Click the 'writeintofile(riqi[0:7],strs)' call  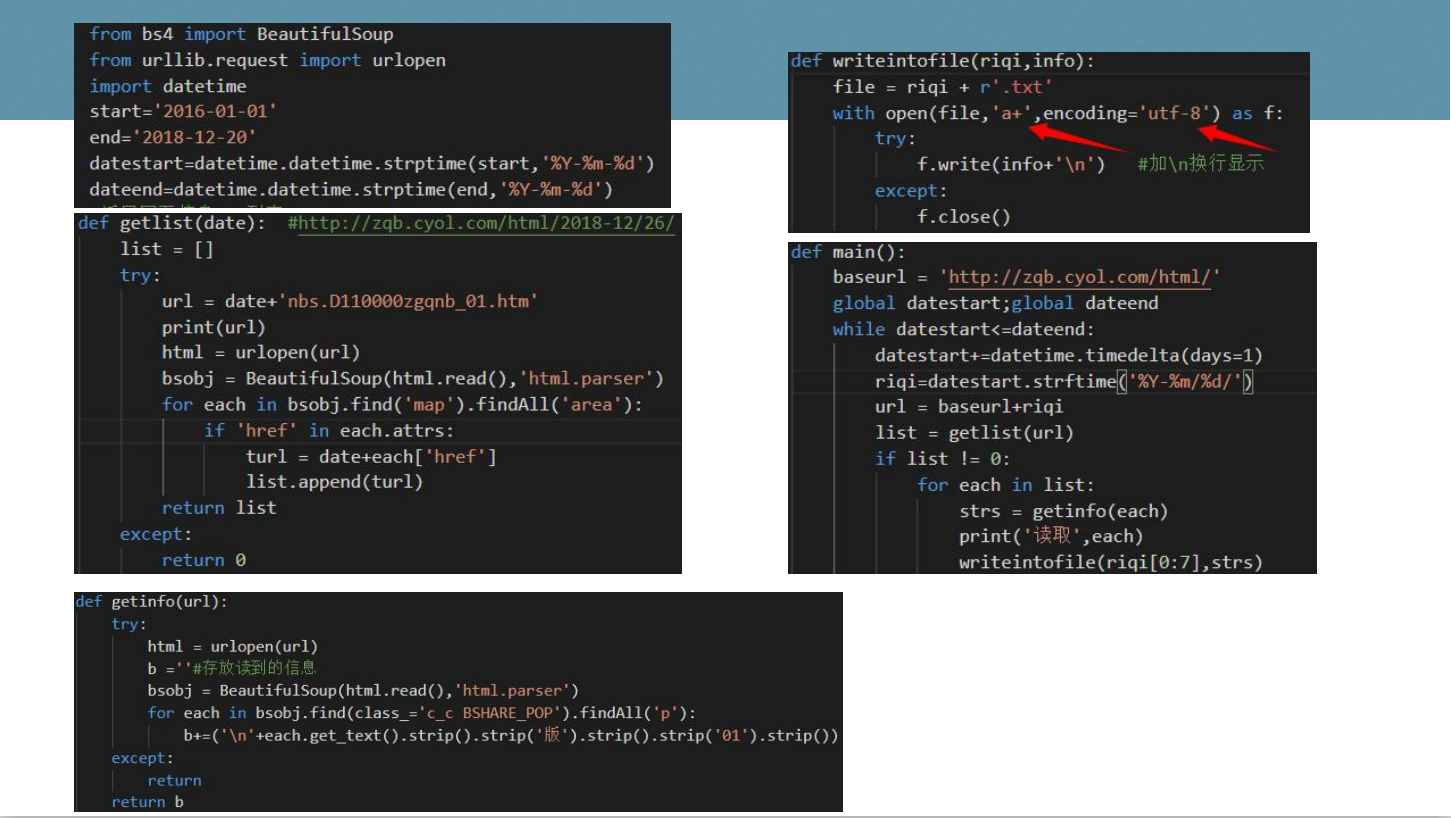1110,562
